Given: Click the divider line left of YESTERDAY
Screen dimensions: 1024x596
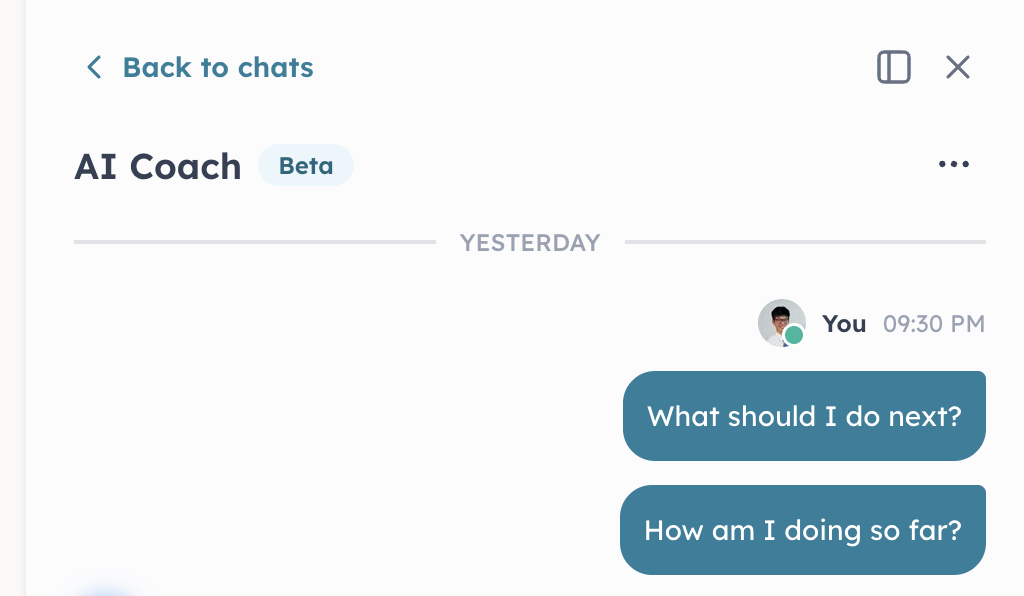Looking at the screenshot, I should click(255, 242).
